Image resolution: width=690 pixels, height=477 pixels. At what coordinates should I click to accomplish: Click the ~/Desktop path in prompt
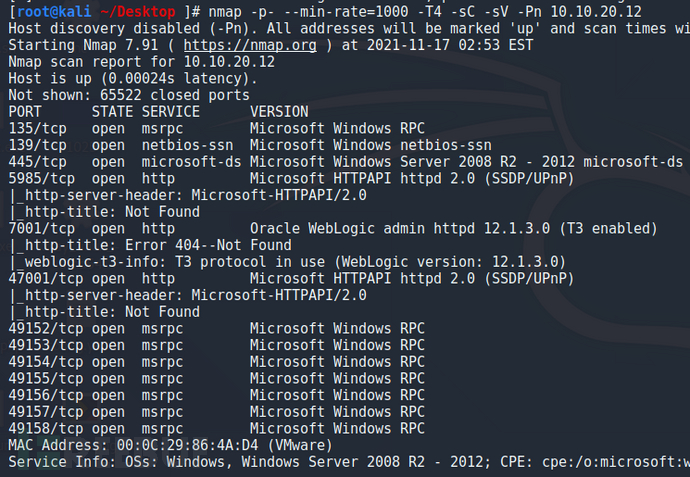(137, 11)
